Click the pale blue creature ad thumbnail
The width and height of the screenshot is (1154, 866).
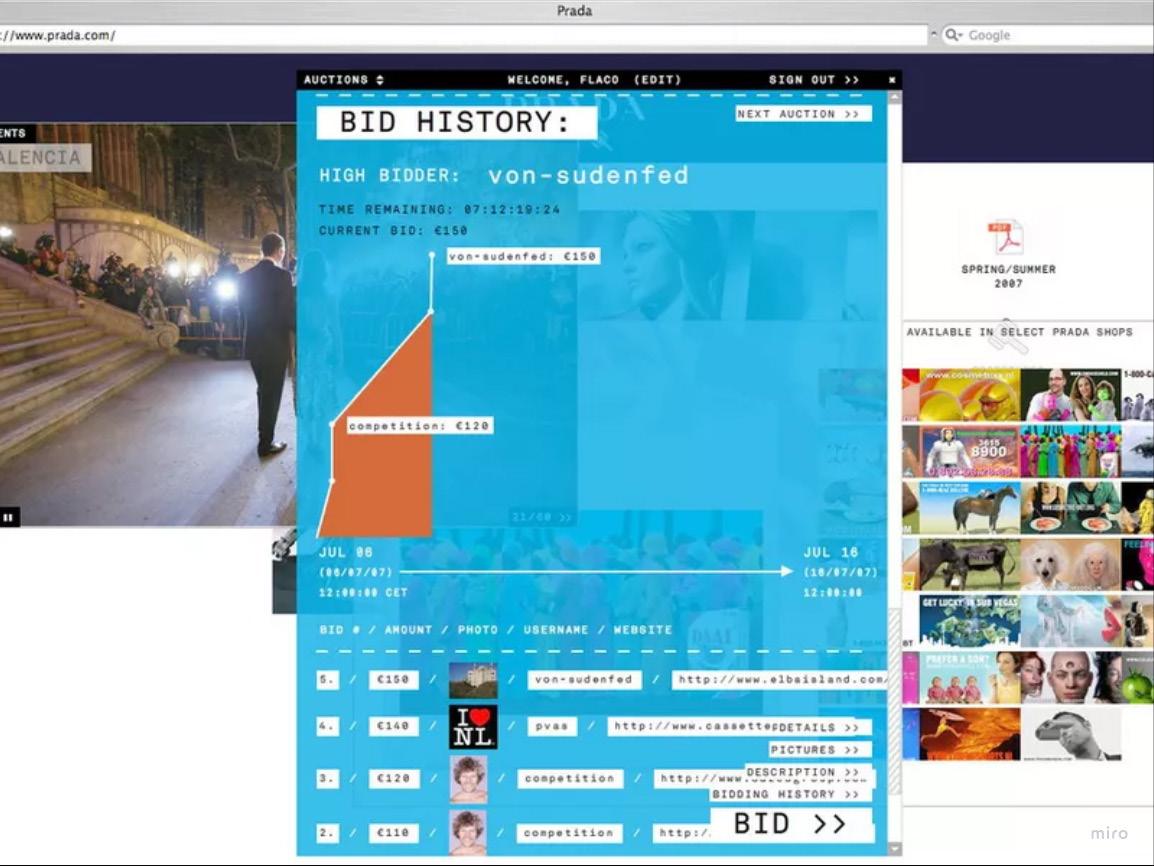click(1071, 621)
